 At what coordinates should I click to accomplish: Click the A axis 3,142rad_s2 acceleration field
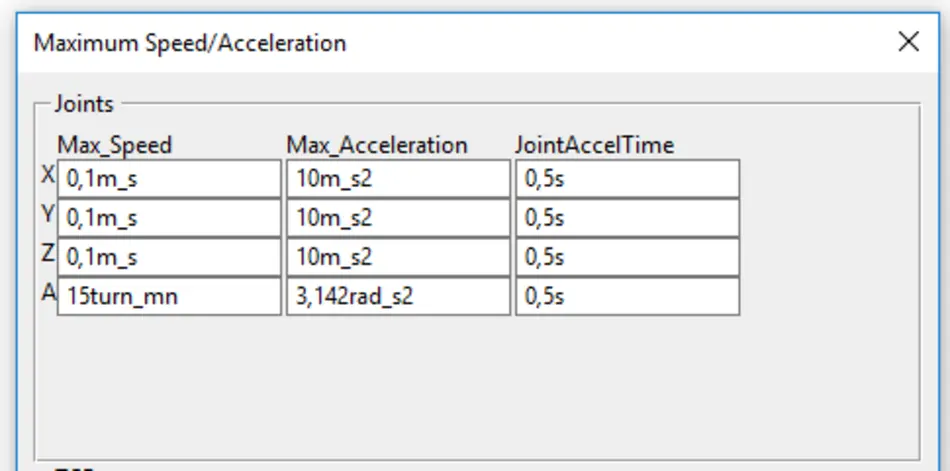398,296
